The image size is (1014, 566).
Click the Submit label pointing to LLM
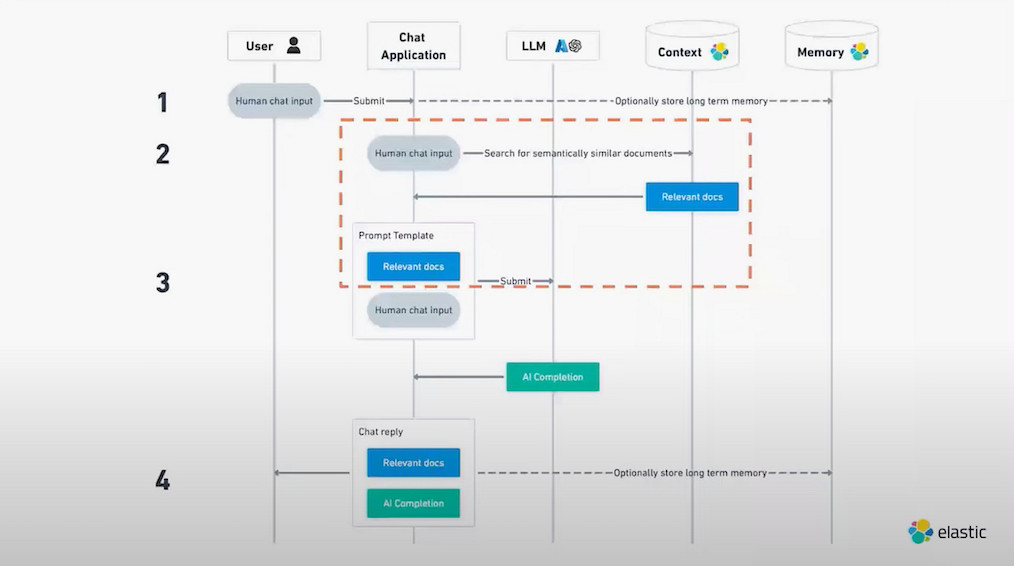tap(516, 282)
